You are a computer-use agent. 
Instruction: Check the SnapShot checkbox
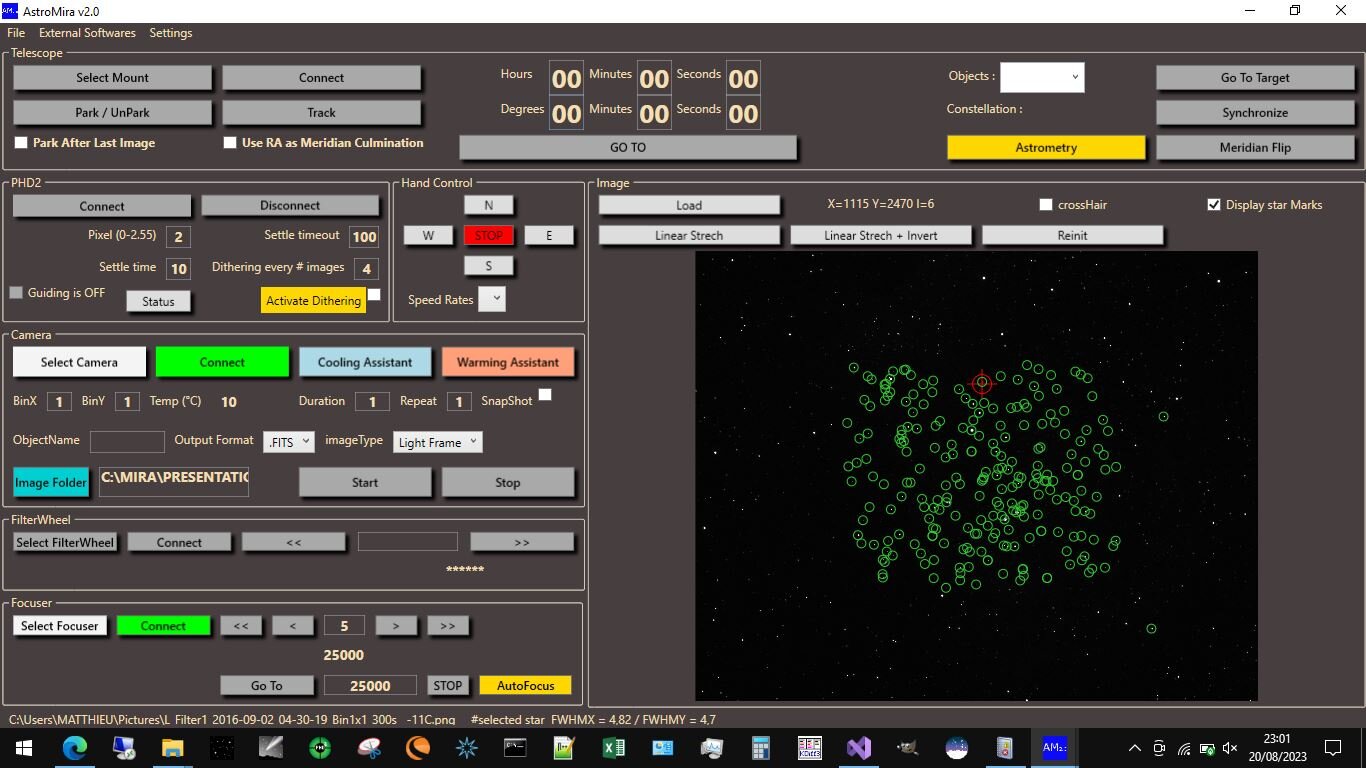[x=545, y=395]
